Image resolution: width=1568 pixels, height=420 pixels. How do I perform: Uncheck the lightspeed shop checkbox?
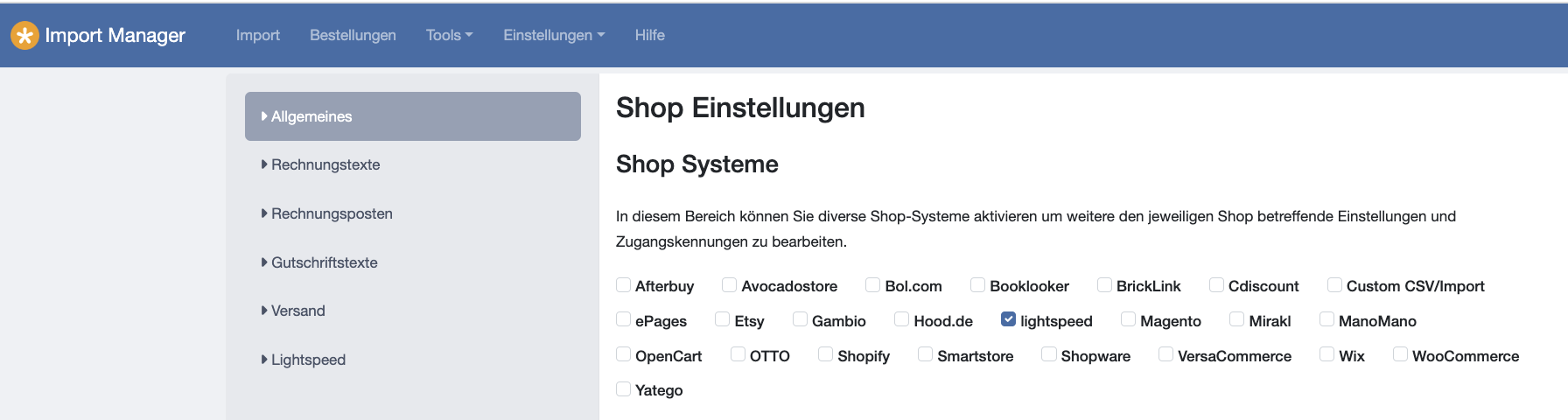[1008, 319]
